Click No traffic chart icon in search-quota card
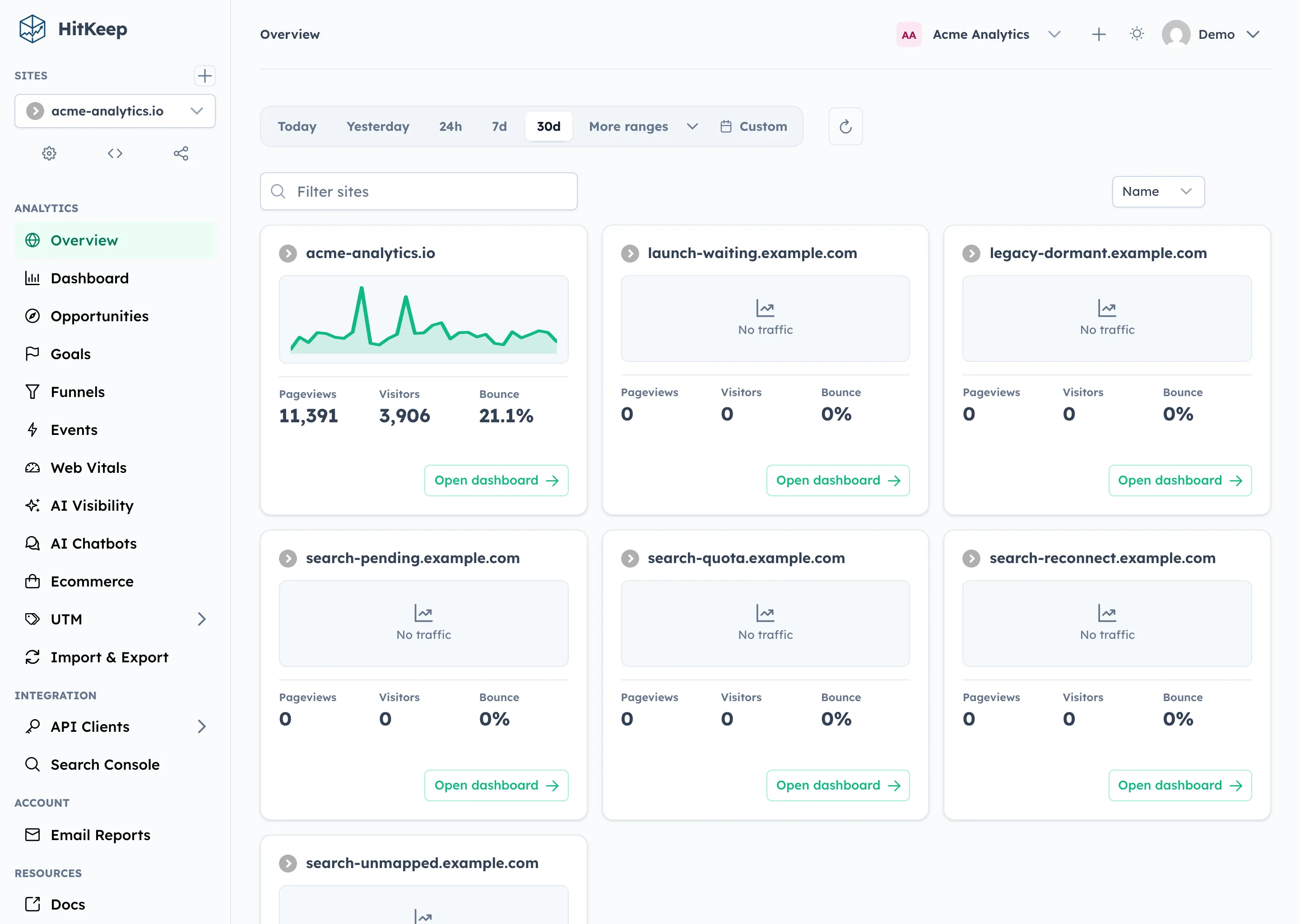The width and height of the screenshot is (1300, 924). pos(765,613)
